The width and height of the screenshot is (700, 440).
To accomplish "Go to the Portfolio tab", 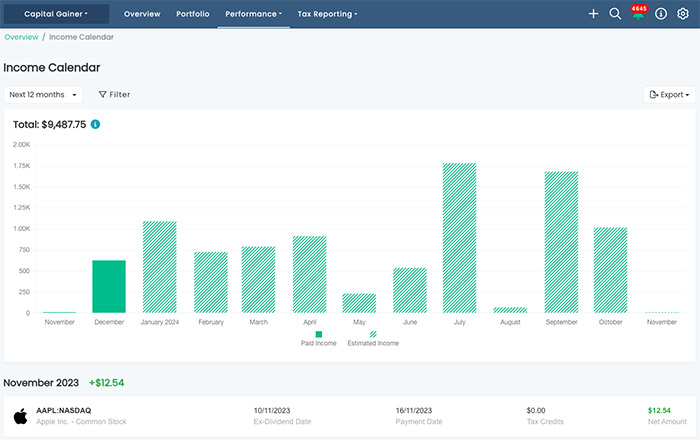I will 192,14.
